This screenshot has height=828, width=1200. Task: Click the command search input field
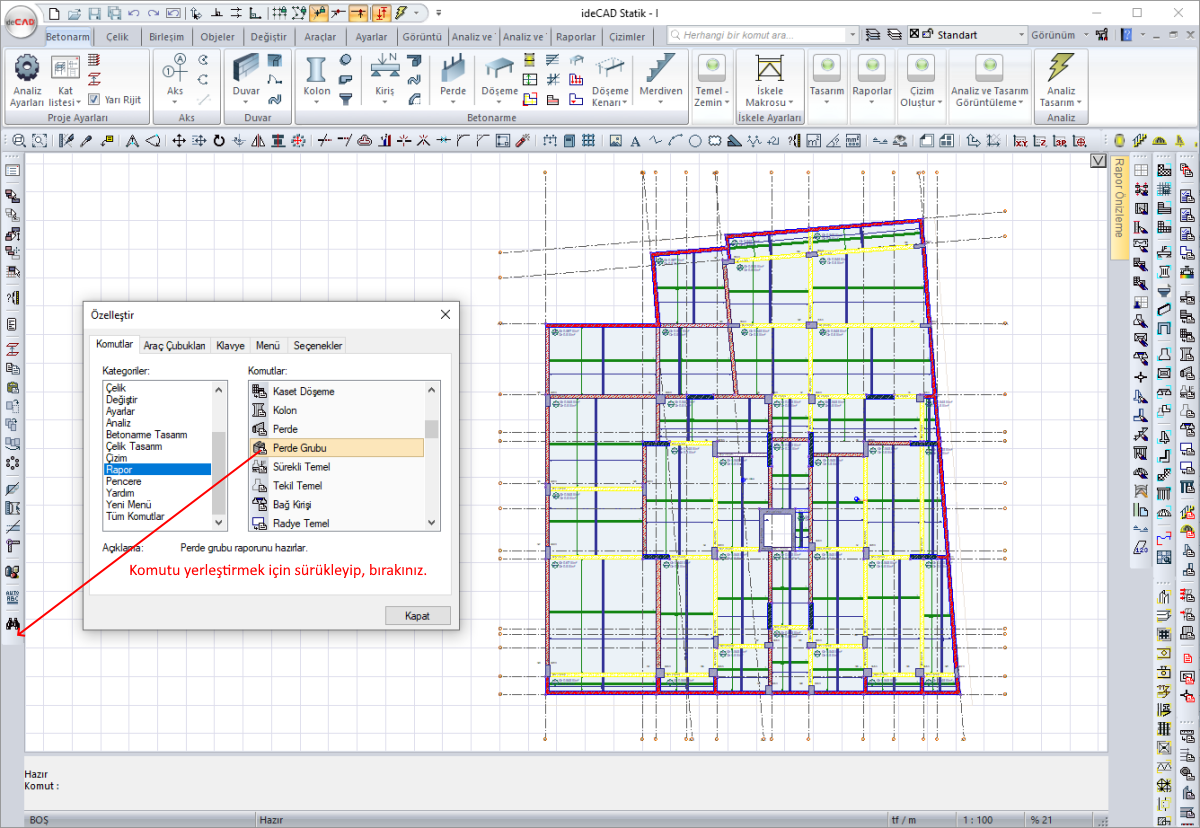click(762, 35)
